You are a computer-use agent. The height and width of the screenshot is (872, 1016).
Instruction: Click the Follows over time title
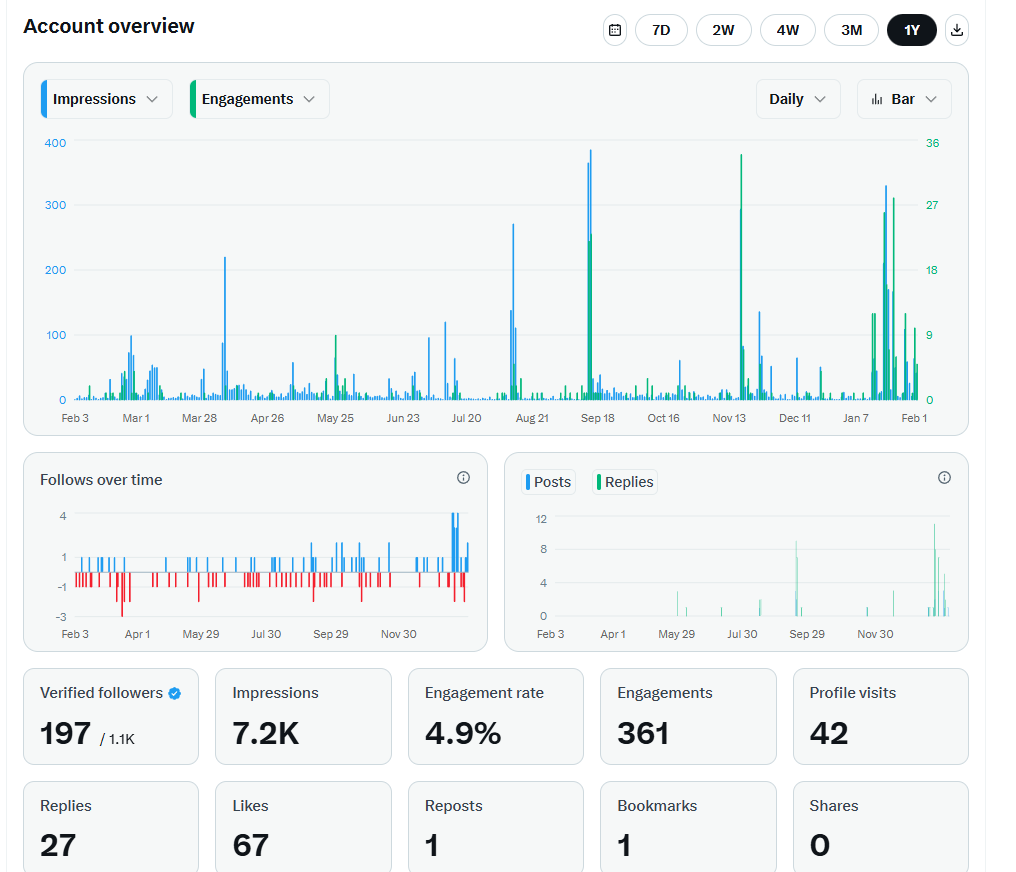101,480
